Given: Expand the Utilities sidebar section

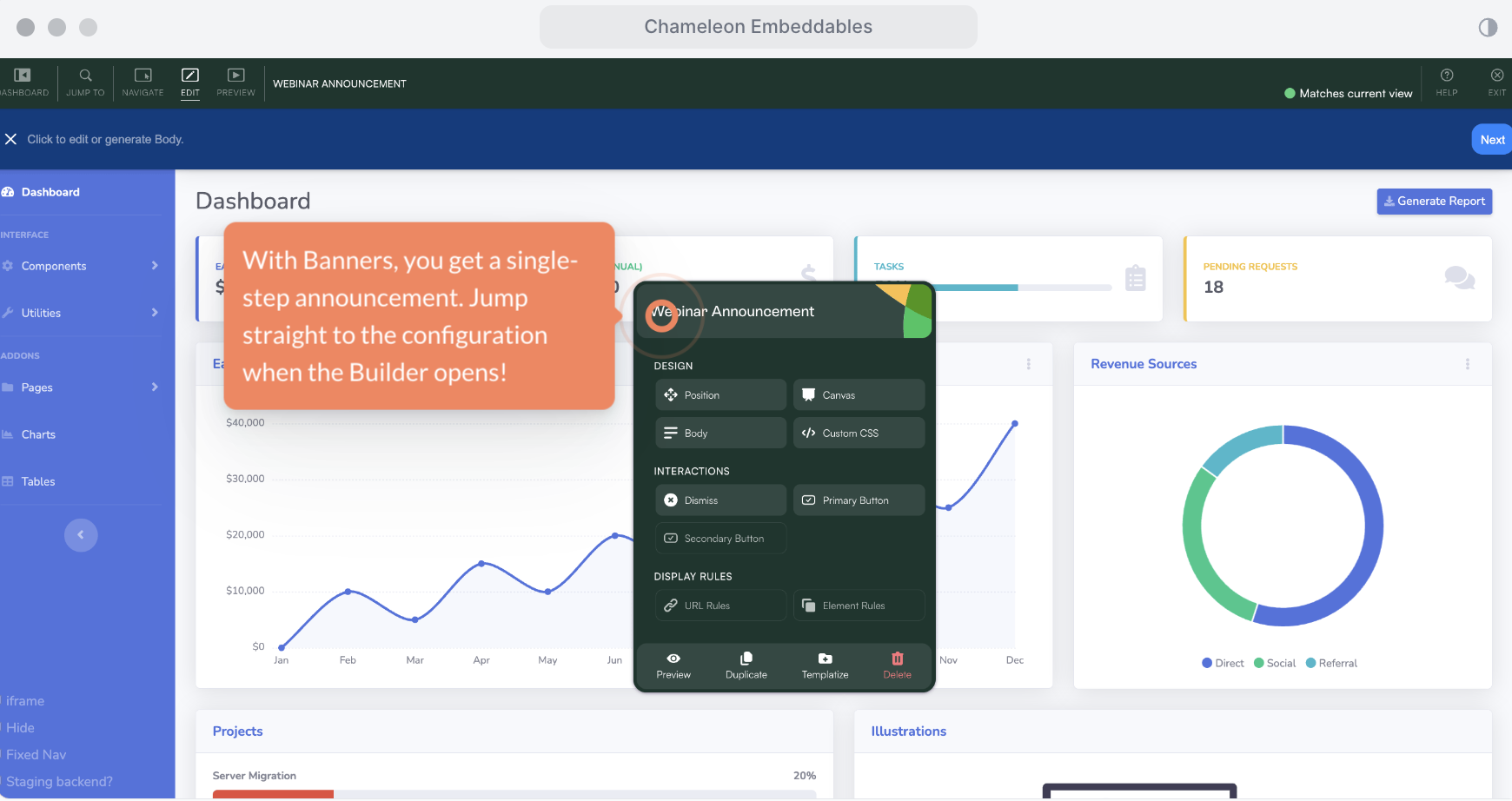Looking at the screenshot, I should [x=81, y=313].
